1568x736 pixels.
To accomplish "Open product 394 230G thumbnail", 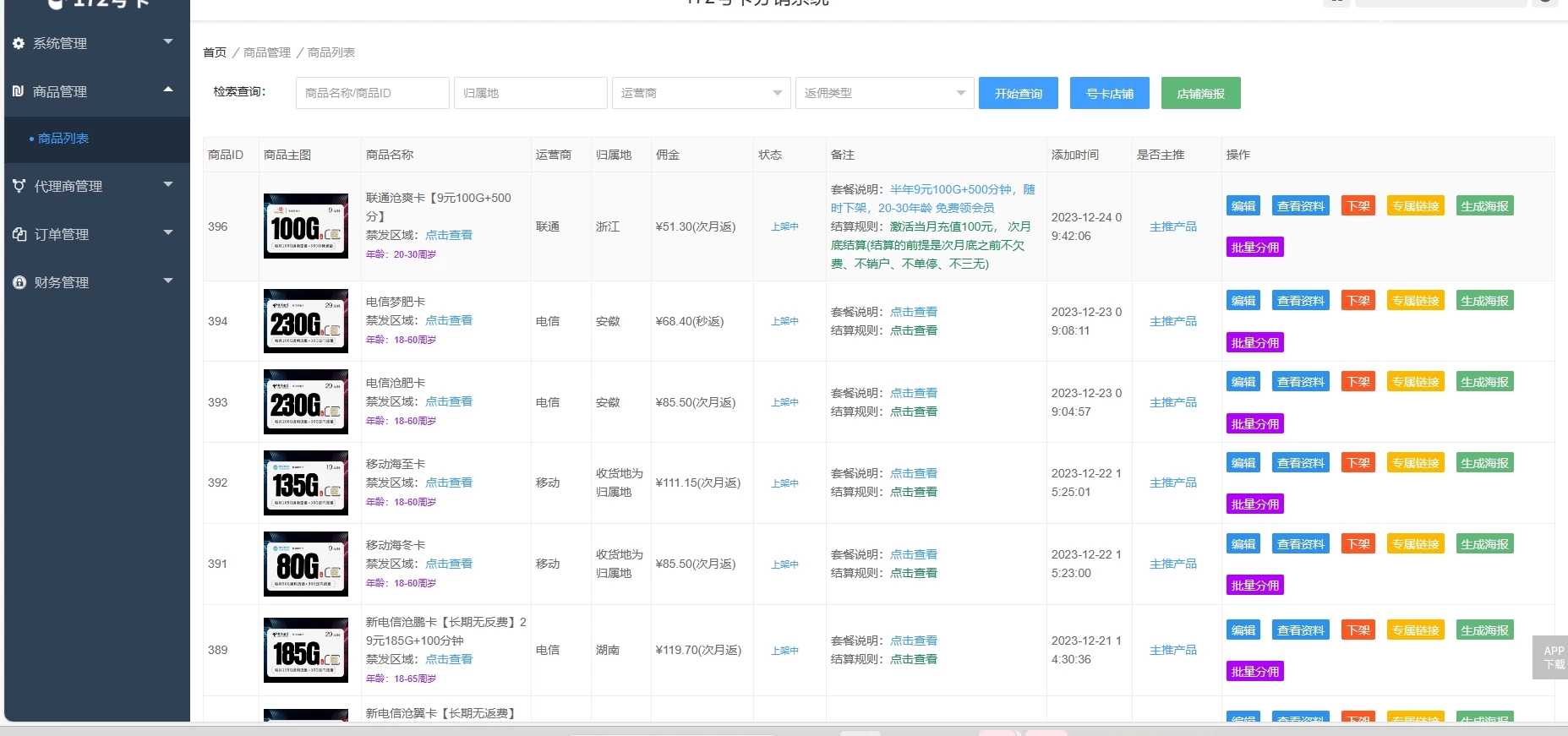I will [306, 321].
